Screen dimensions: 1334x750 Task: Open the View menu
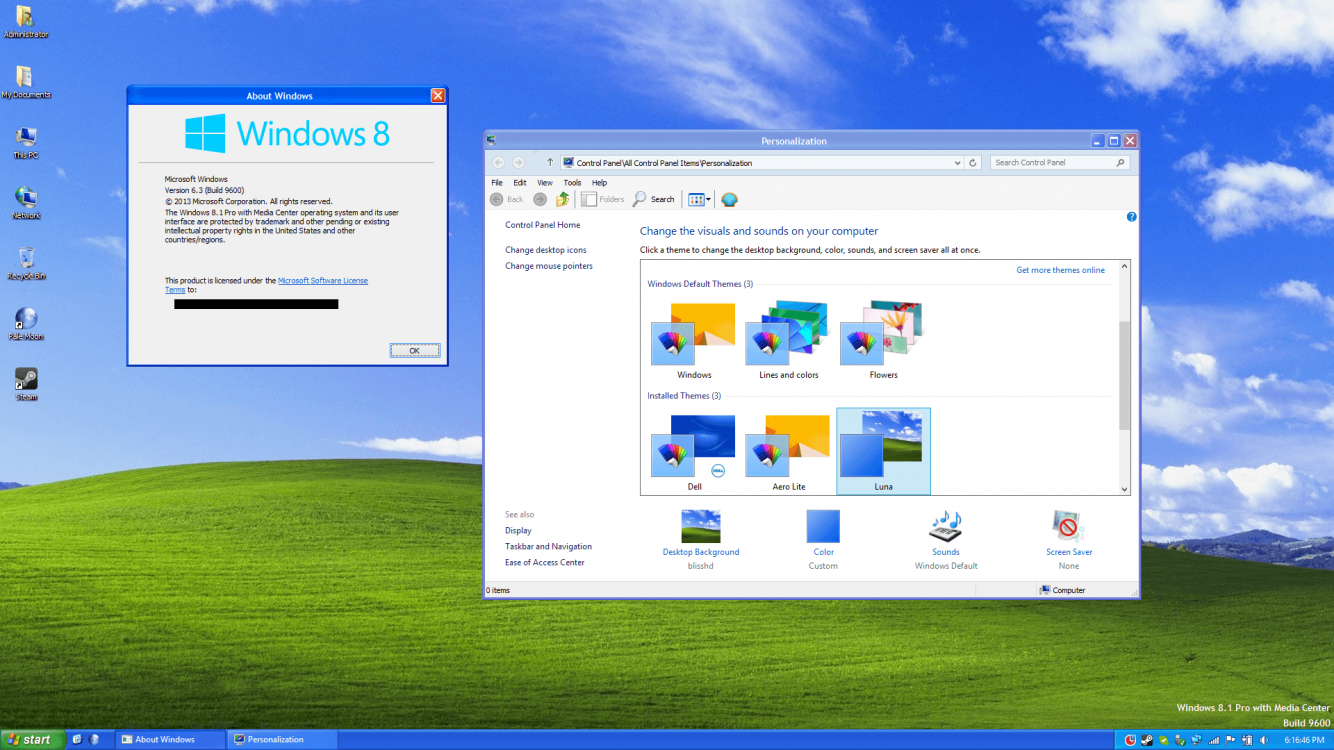545,183
